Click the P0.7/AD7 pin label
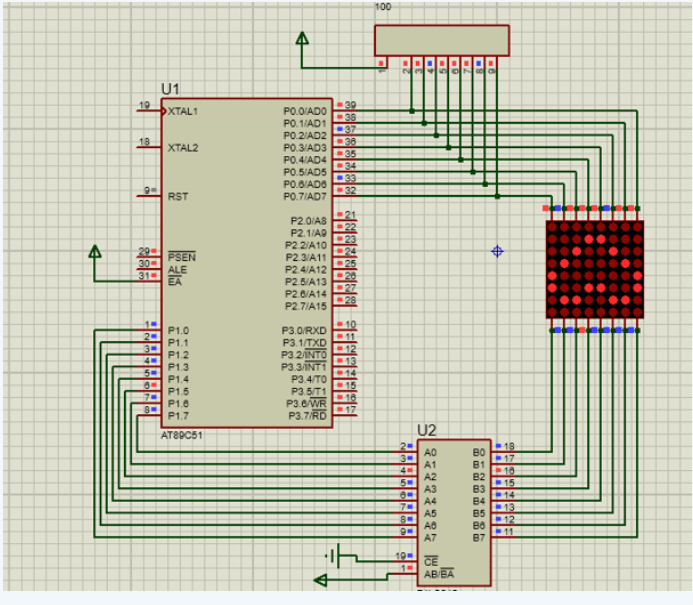 (305, 196)
